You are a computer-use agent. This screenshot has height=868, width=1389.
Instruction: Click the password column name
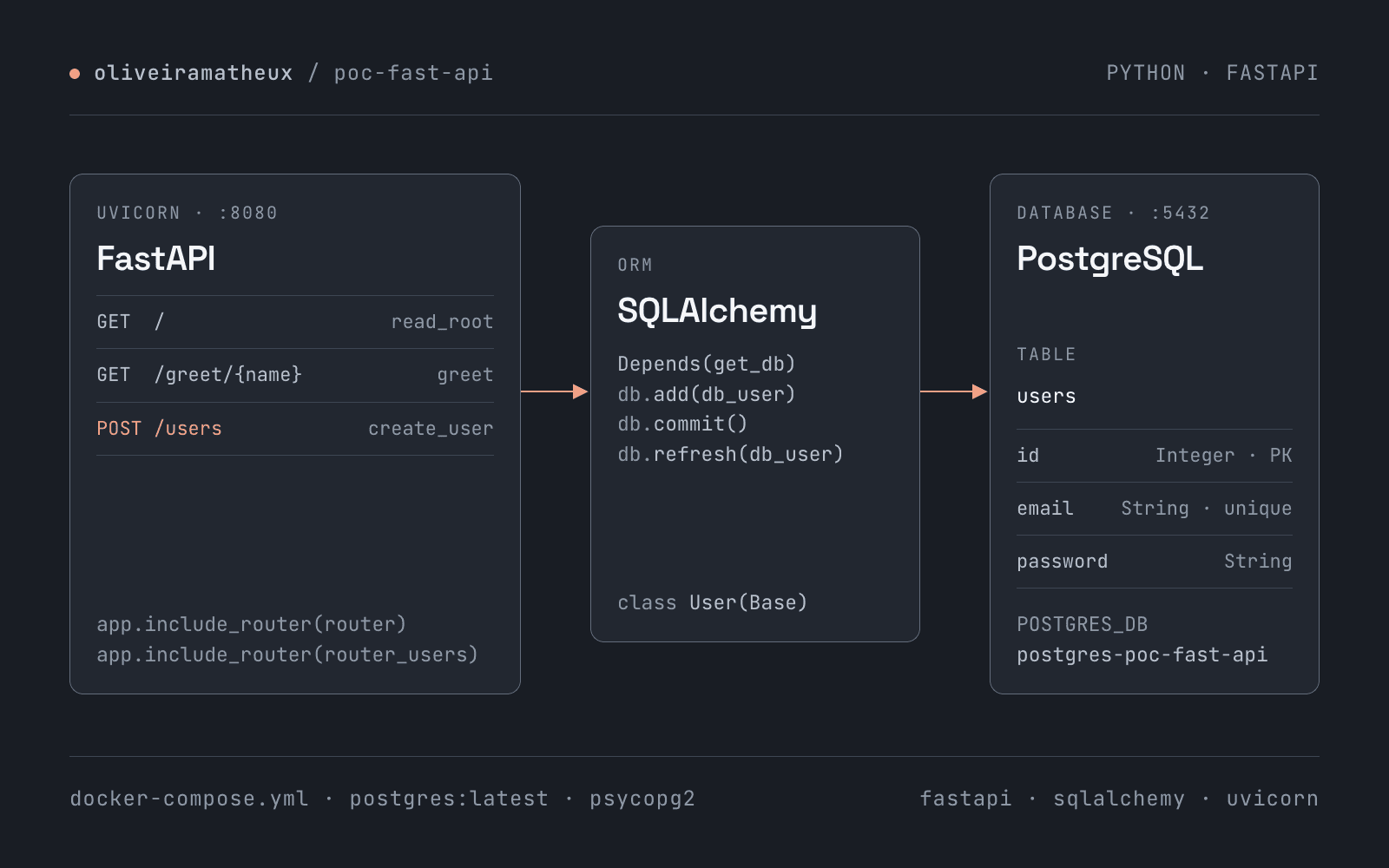coord(1063,562)
